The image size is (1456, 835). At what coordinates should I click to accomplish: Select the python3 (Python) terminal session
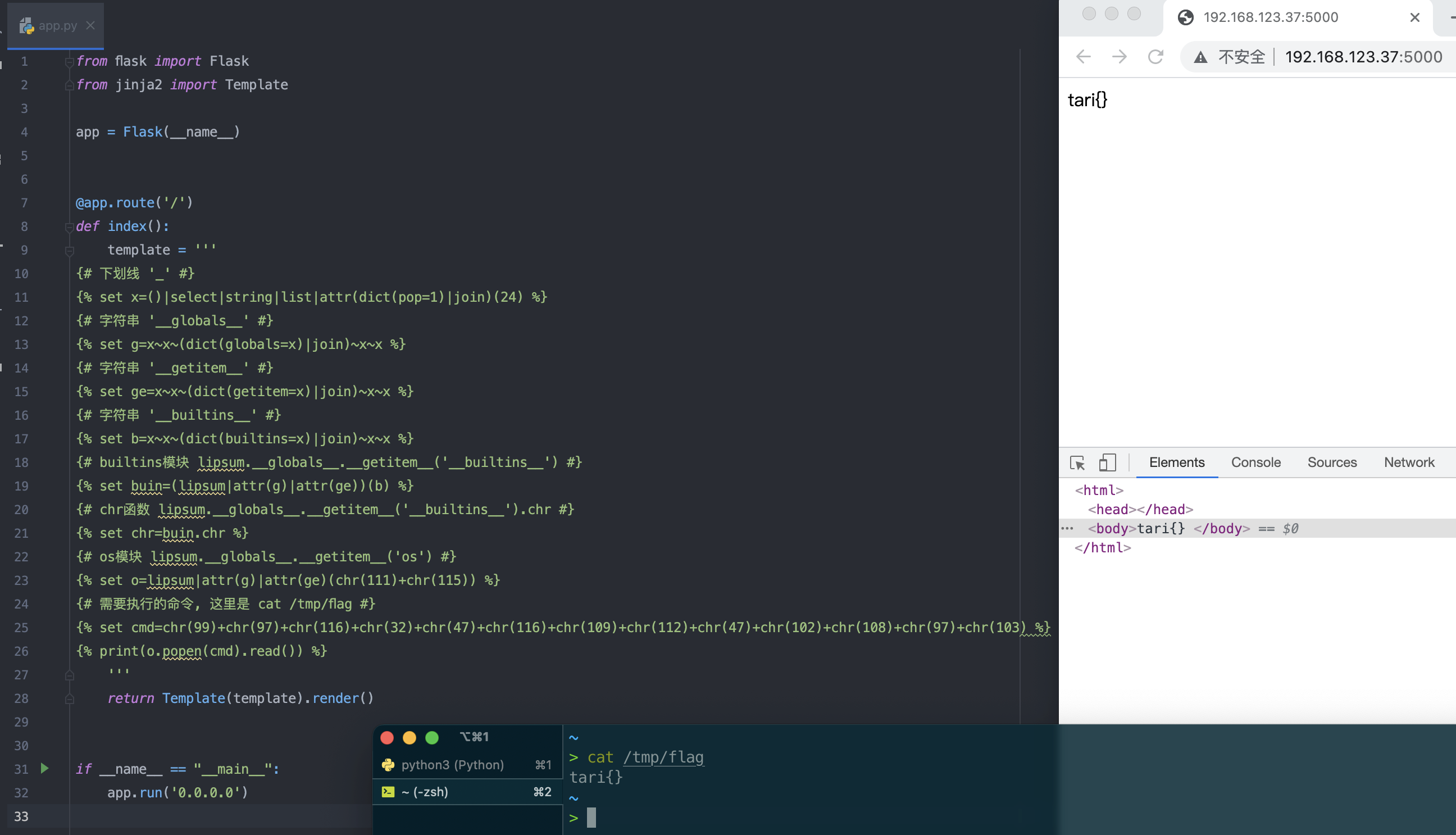453,764
